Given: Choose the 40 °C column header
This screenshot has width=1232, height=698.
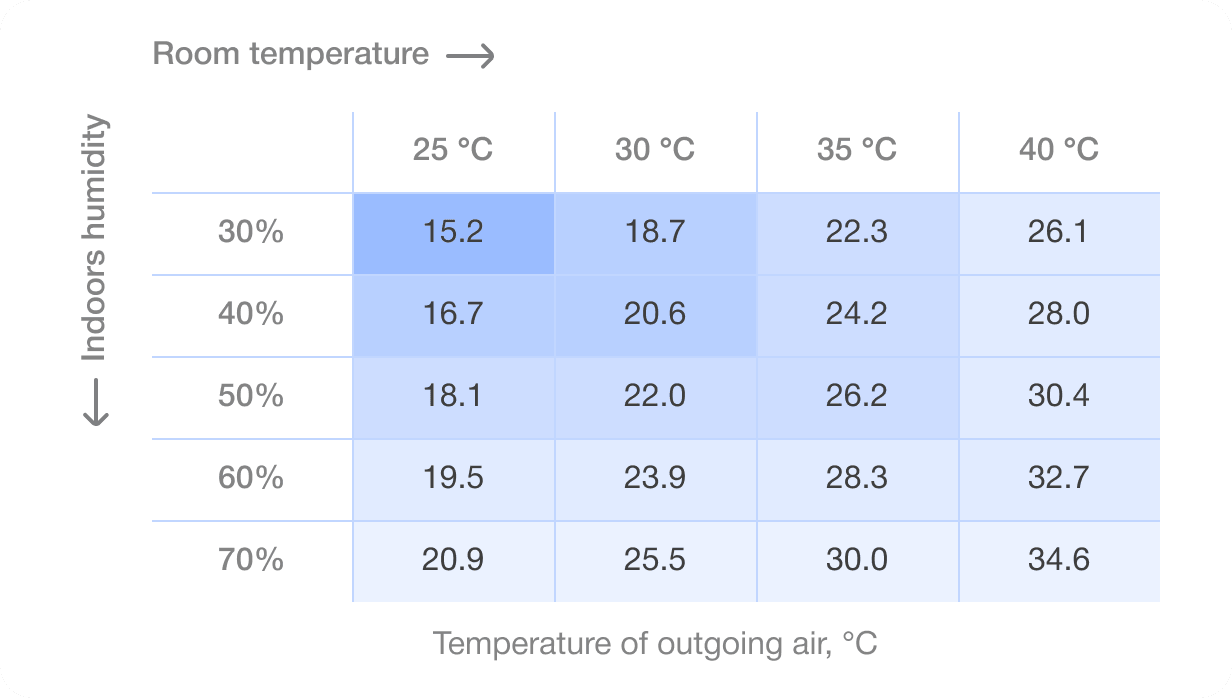Looking at the screenshot, I should click(1059, 150).
